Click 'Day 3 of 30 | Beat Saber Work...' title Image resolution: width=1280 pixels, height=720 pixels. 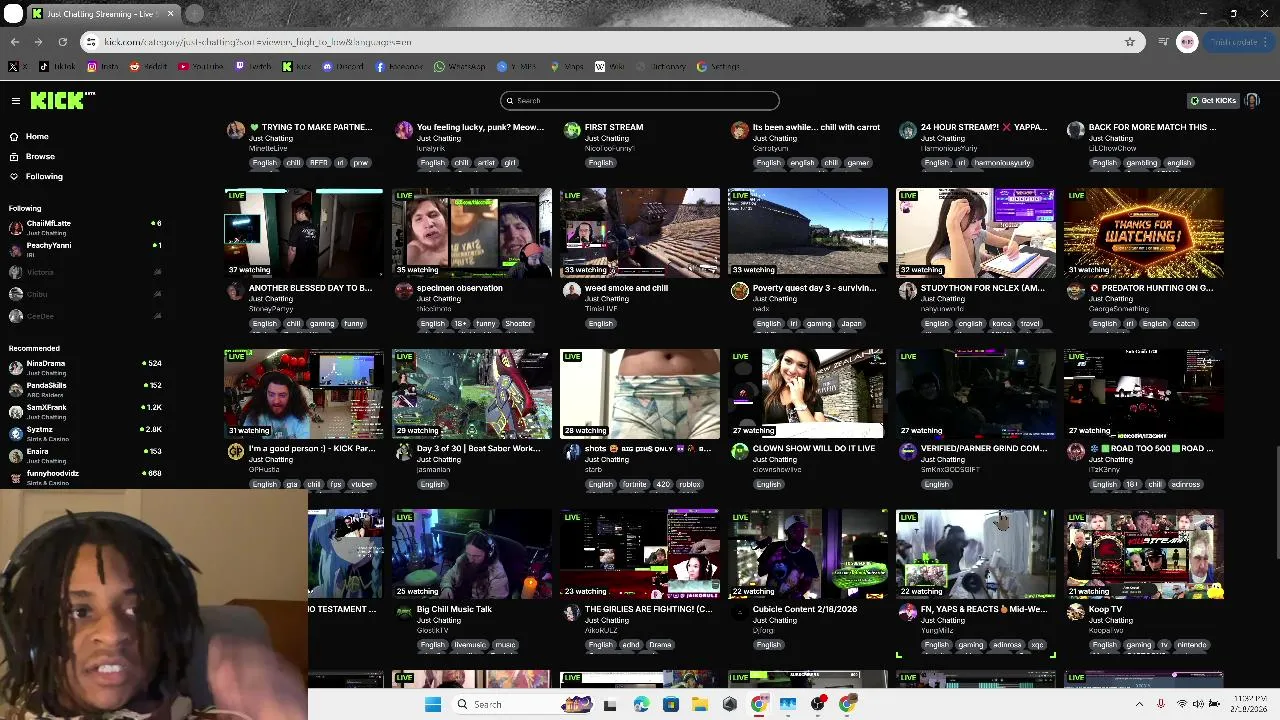point(480,448)
